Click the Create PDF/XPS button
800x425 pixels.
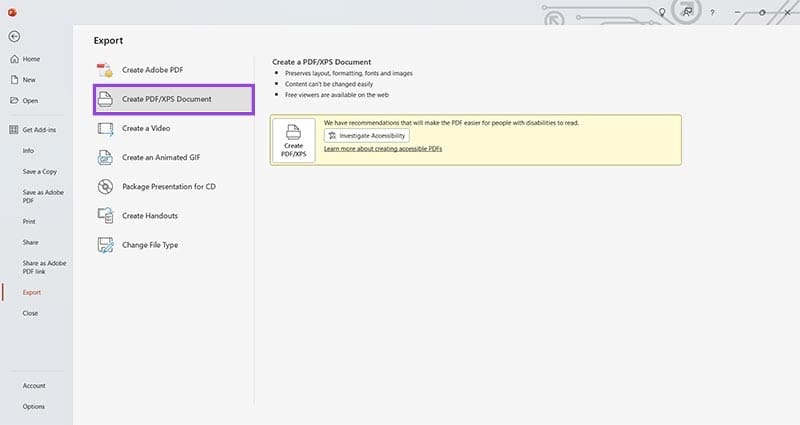coord(293,140)
